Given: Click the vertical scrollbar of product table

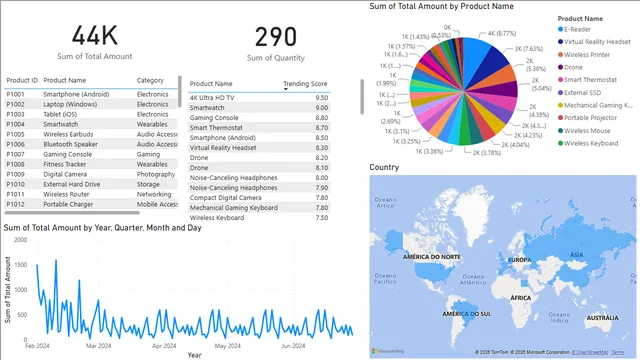Looking at the screenshot, I should tap(180, 92).
